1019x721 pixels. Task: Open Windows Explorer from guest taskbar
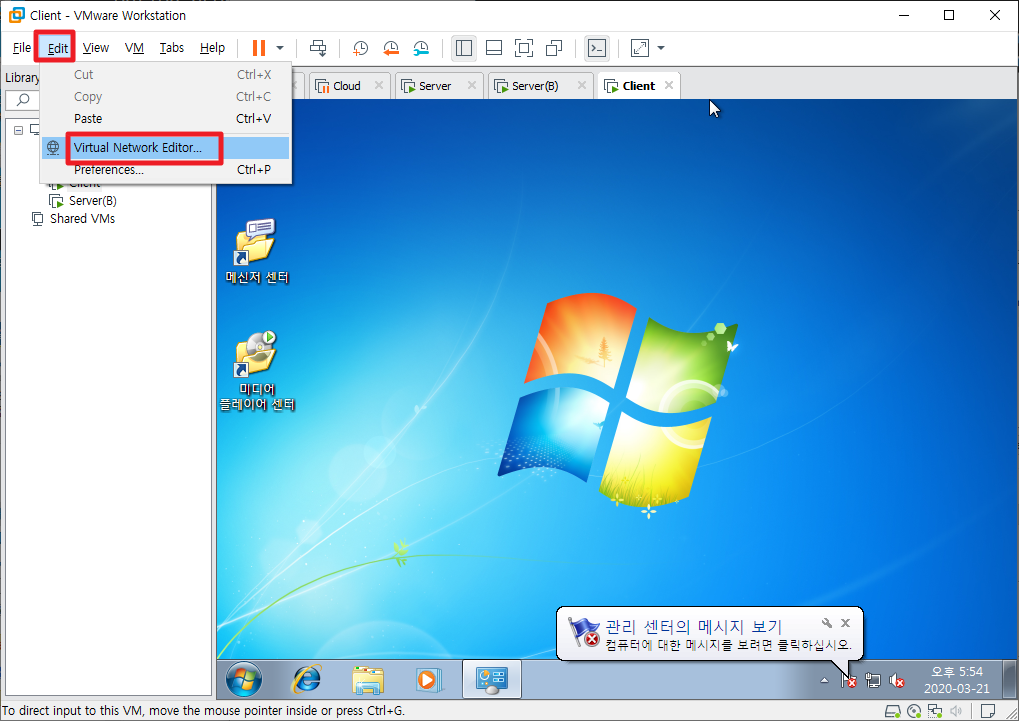pyautogui.click(x=368, y=680)
